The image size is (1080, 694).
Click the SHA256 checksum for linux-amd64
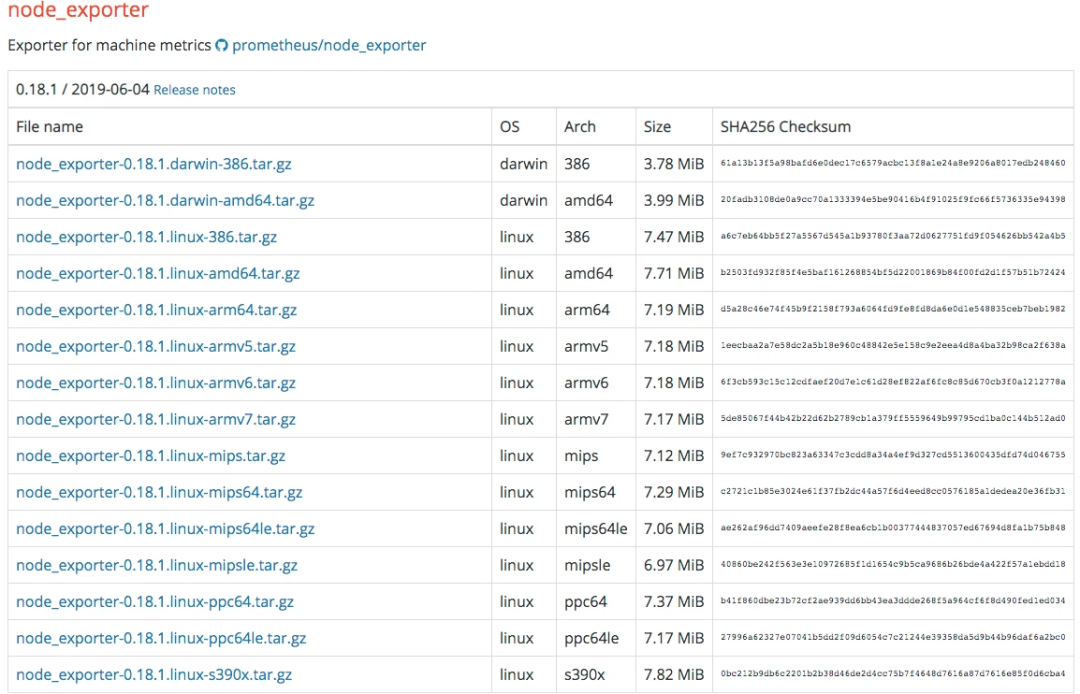(892, 273)
